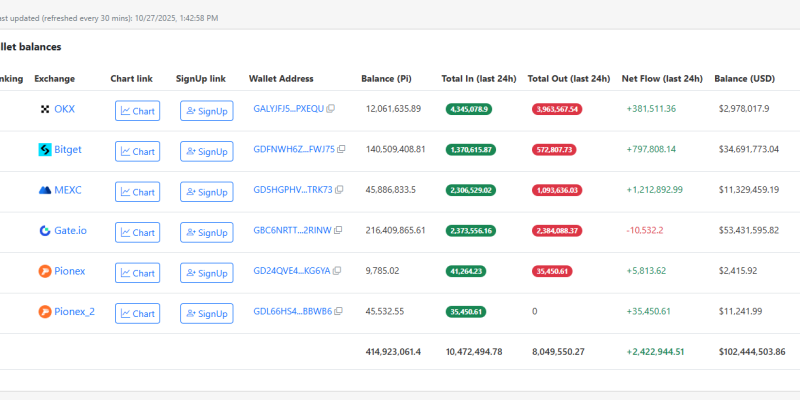
Task: Click the MEXC exchange logo icon
Action: (x=44, y=190)
